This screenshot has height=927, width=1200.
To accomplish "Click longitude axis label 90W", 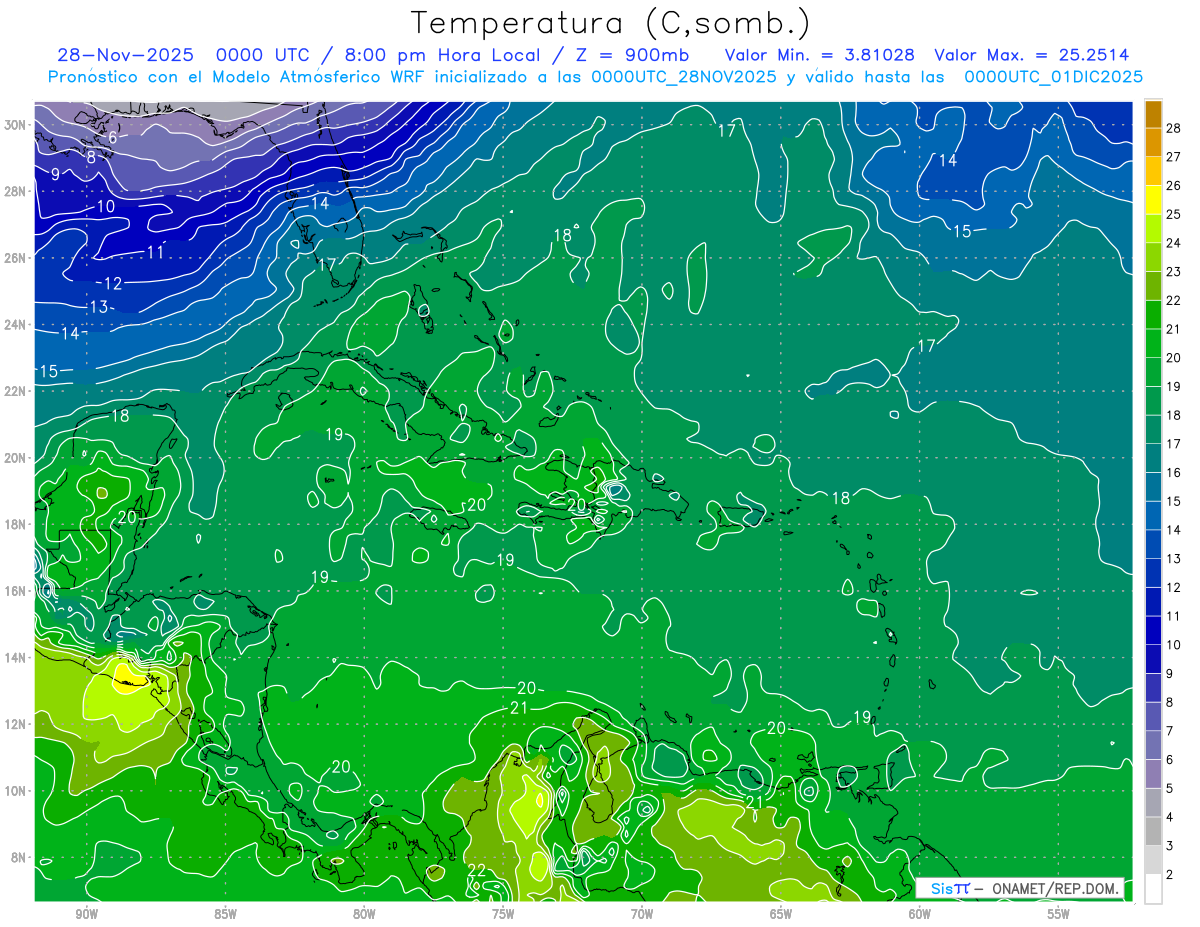I will tap(86, 914).
